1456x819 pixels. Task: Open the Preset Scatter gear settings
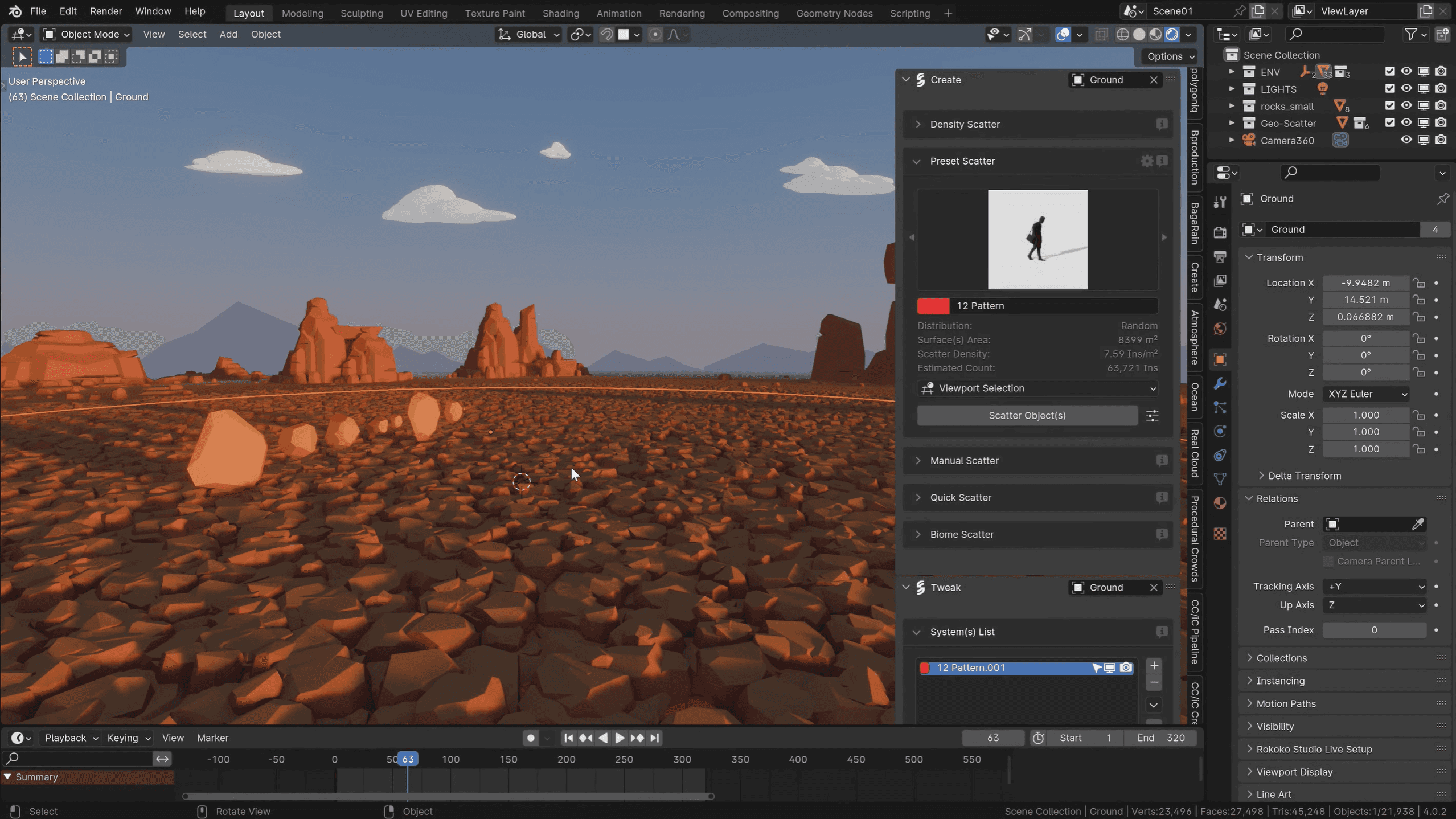coord(1146,161)
